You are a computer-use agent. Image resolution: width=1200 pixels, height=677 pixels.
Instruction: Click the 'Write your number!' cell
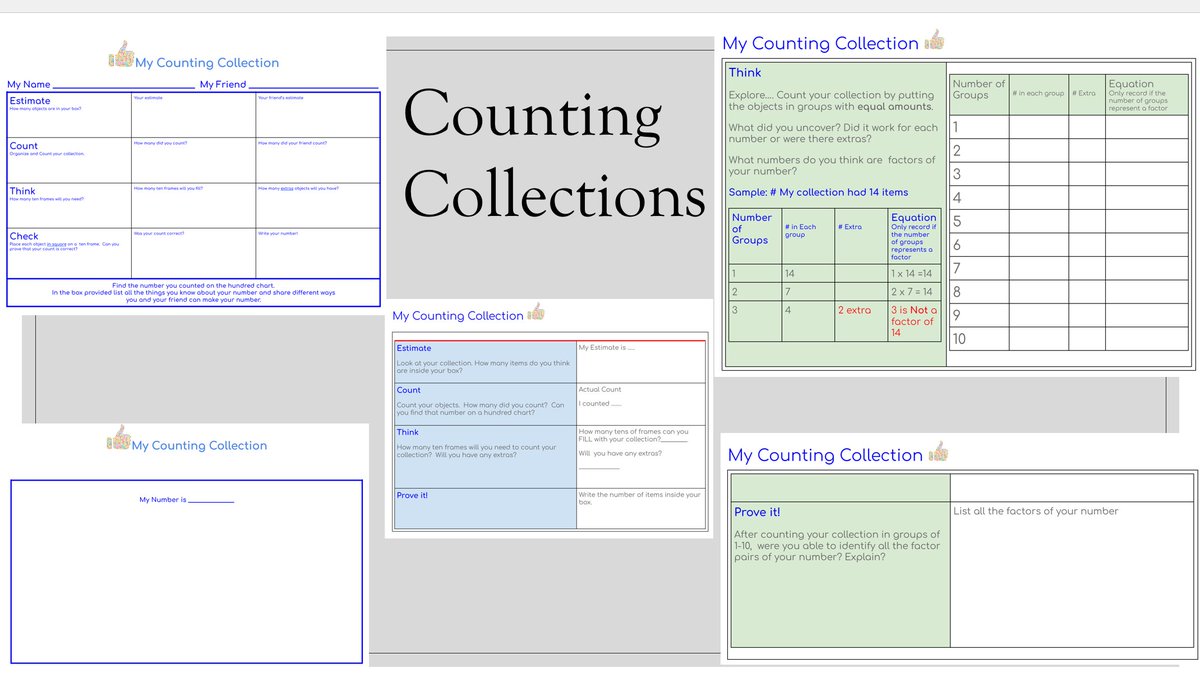click(x=317, y=253)
